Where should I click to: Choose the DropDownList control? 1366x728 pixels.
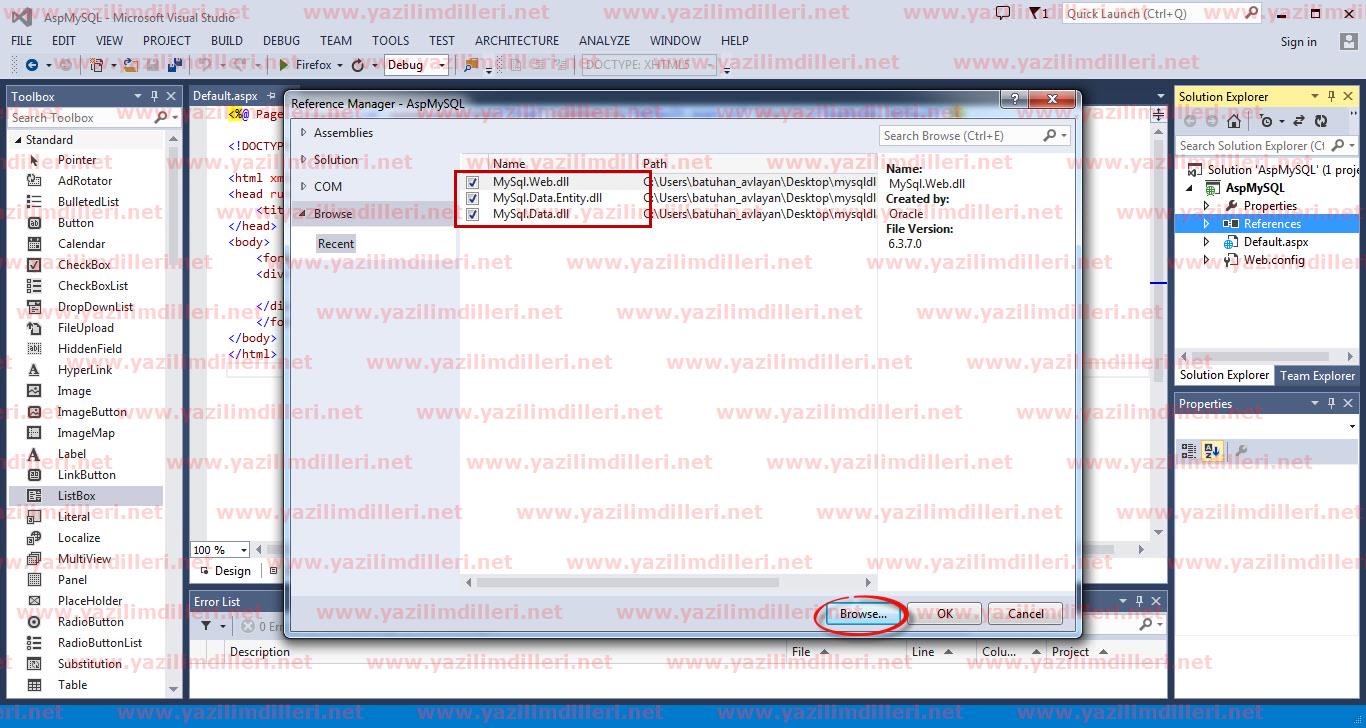(95, 307)
